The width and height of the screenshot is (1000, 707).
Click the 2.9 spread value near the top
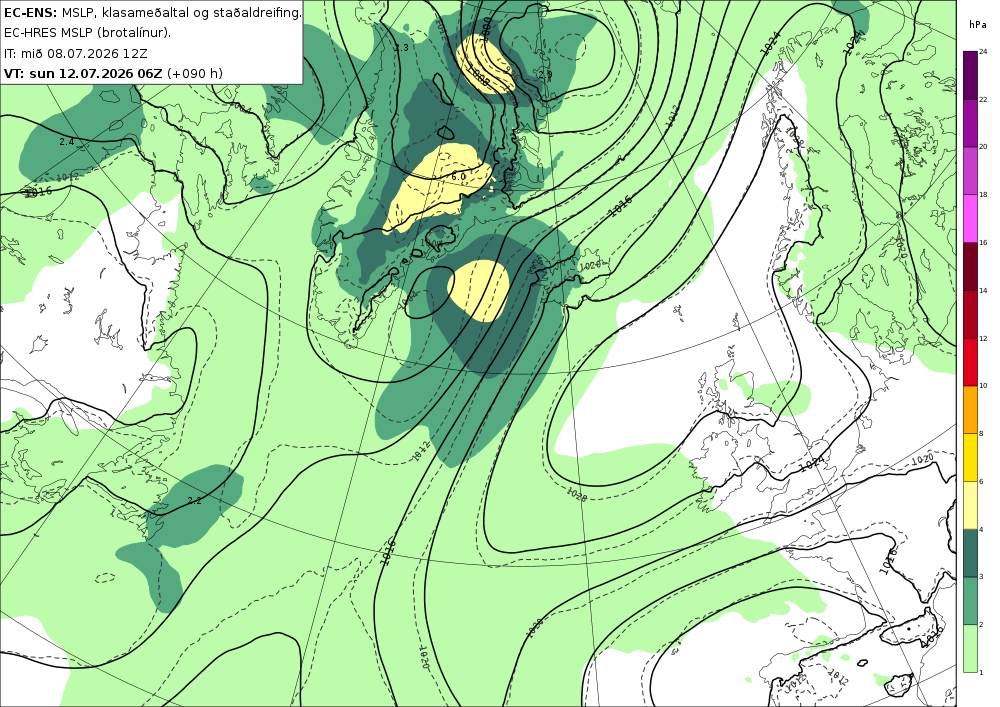pos(545,75)
